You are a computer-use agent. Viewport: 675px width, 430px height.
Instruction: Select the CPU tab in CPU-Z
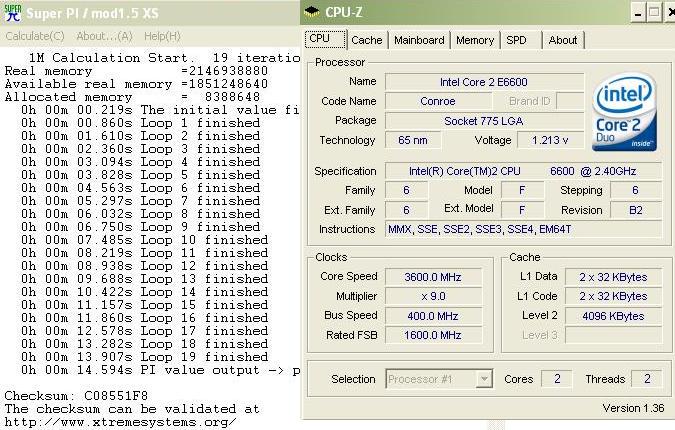tap(325, 39)
